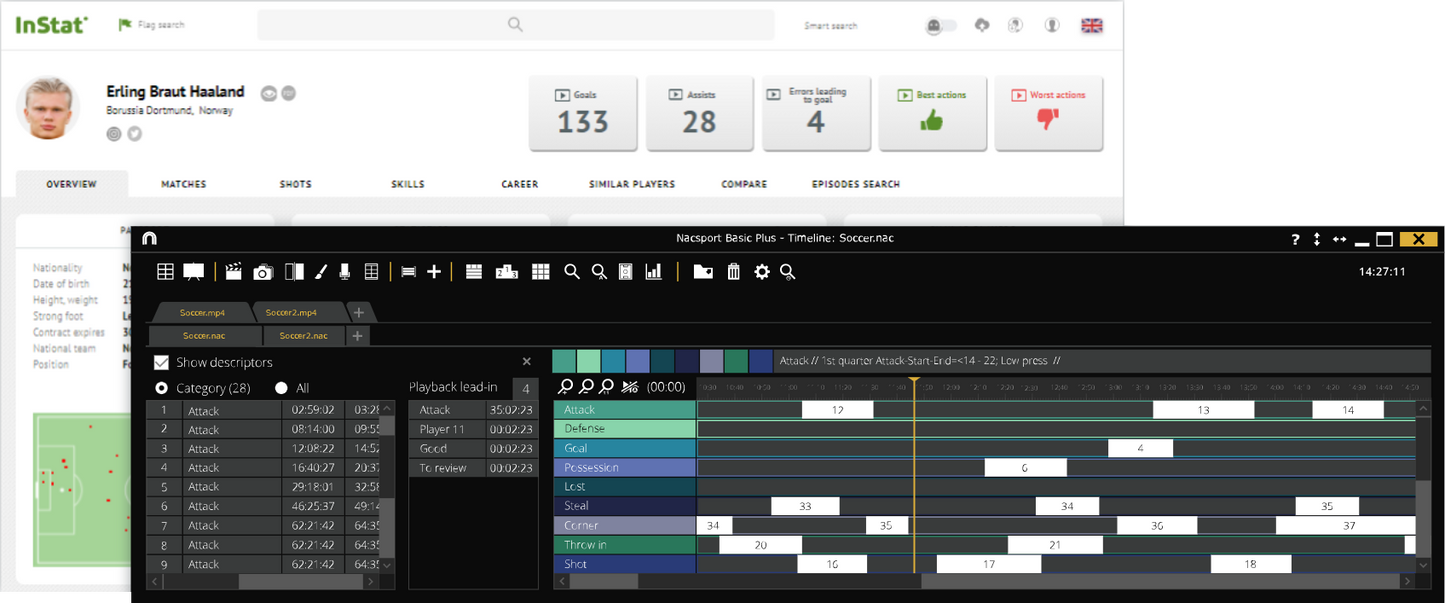
Task: Click the struck-through icon beside (00:00)
Action: (x=630, y=387)
